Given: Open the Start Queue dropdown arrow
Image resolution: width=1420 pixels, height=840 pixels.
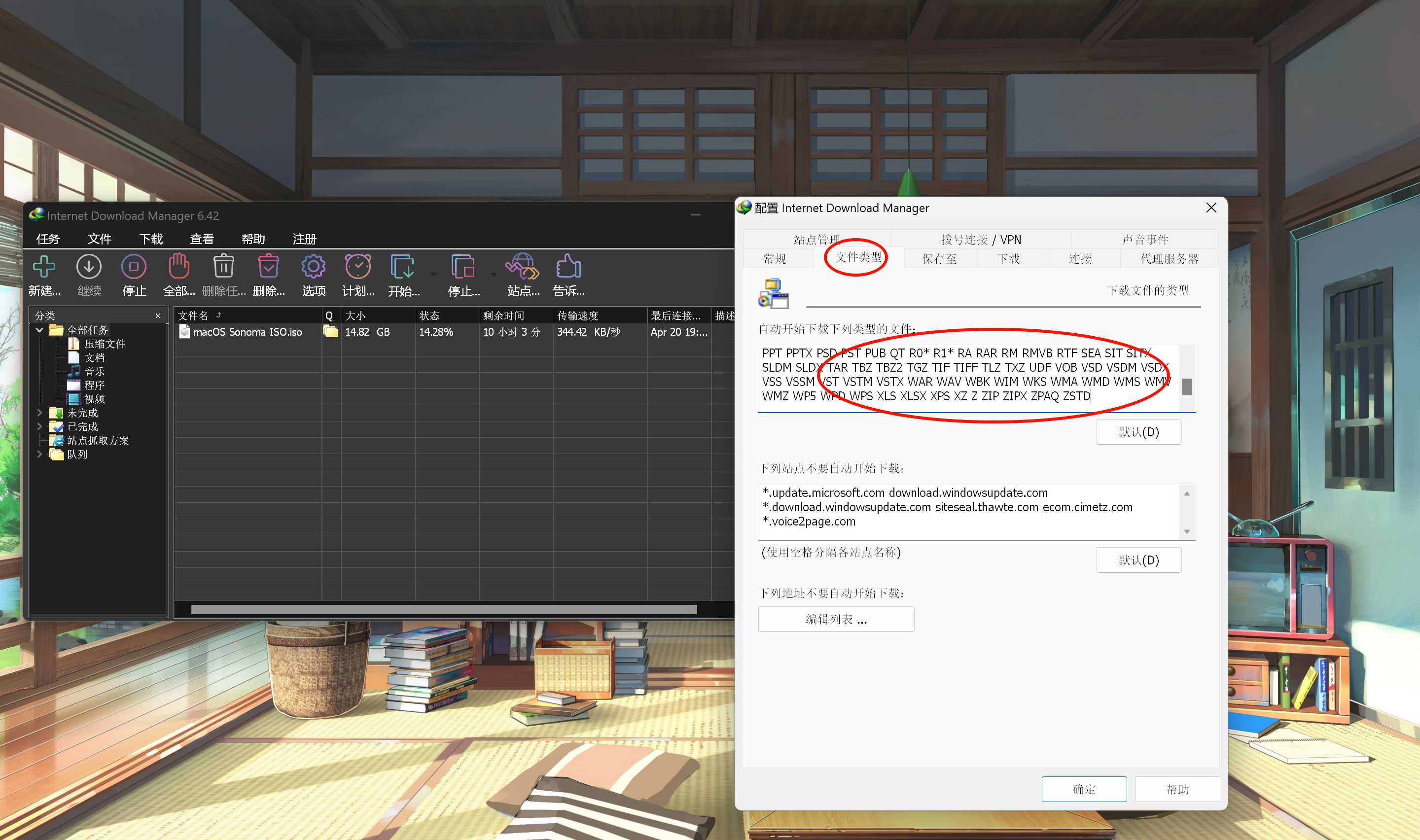Looking at the screenshot, I should point(433,275).
